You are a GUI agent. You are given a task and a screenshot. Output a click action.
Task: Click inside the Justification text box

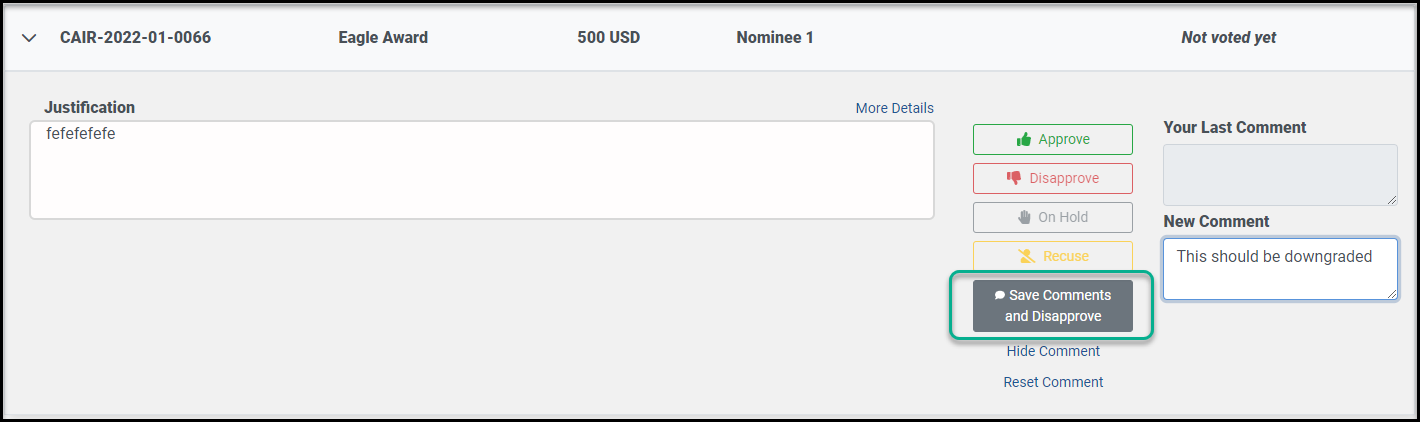[x=482, y=170]
